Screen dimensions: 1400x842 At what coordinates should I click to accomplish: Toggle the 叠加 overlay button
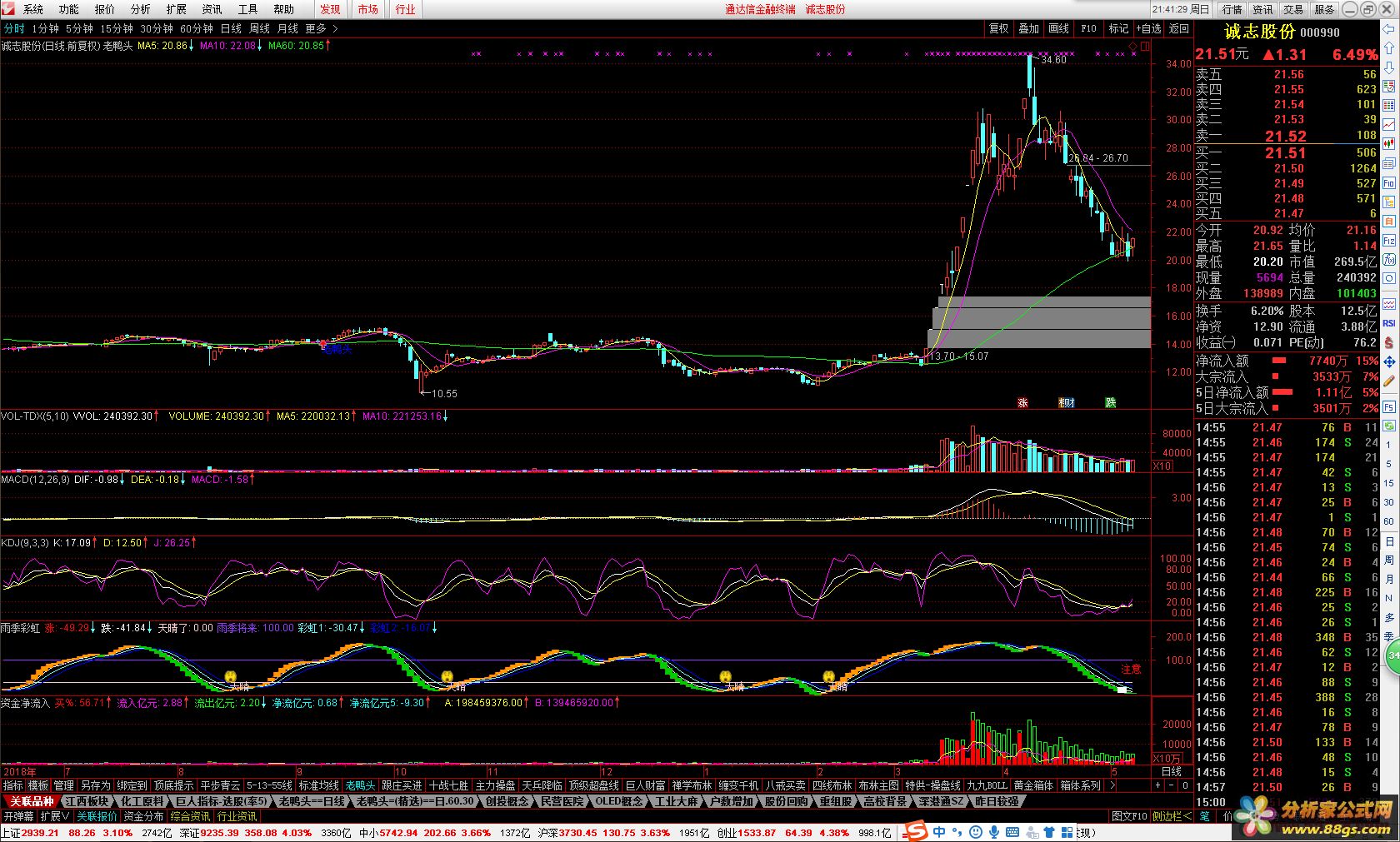[x=1028, y=28]
